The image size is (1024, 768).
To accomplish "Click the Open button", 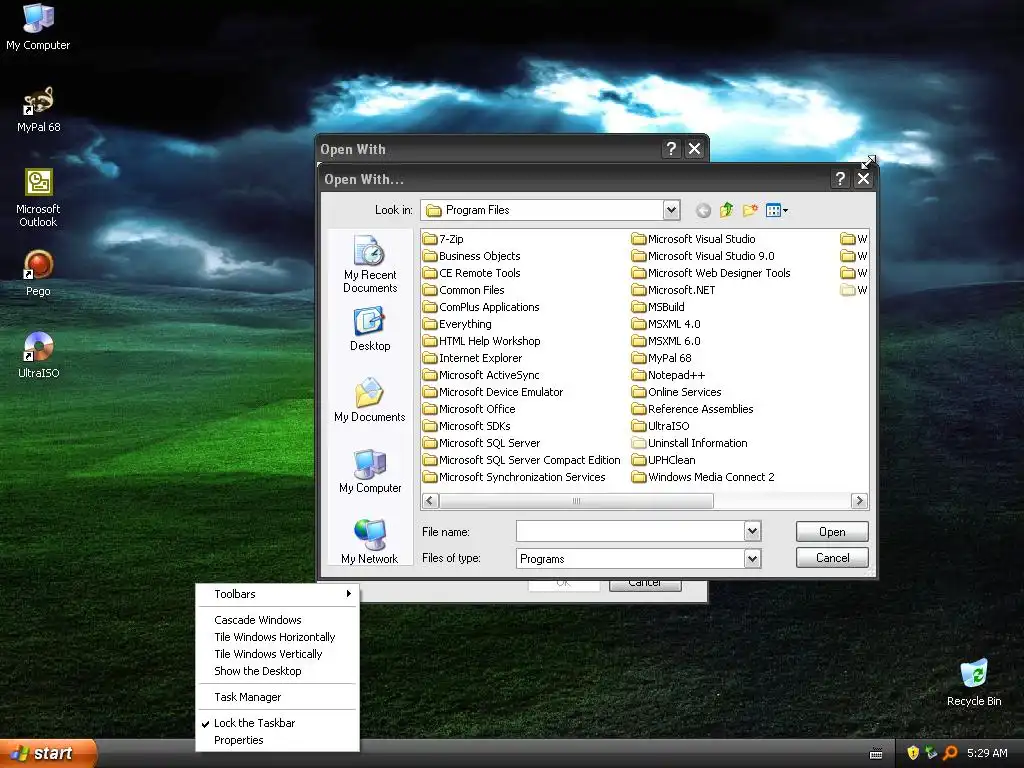I will pyautogui.click(x=832, y=532).
